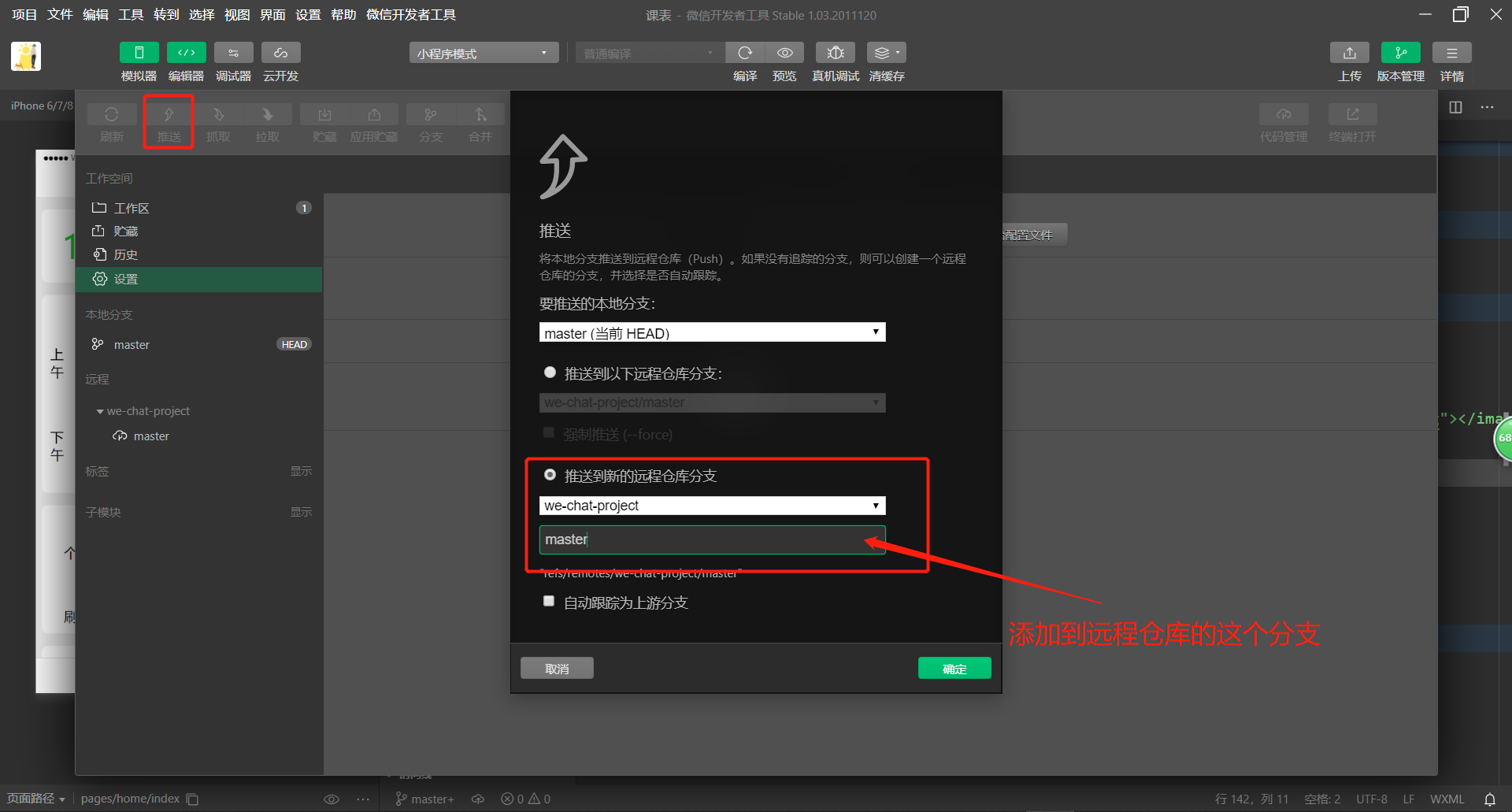Click the details (详情) toolbar icon
The image size is (1512, 812).
(x=1451, y=53)
